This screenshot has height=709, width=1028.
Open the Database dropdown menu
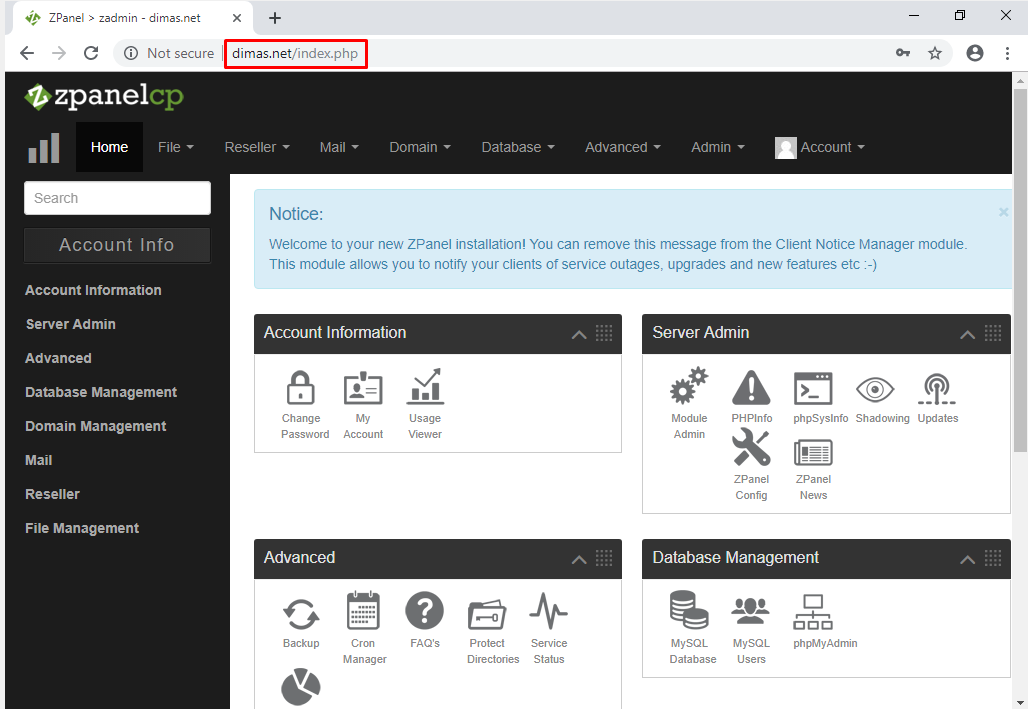[x=518, y=148]
